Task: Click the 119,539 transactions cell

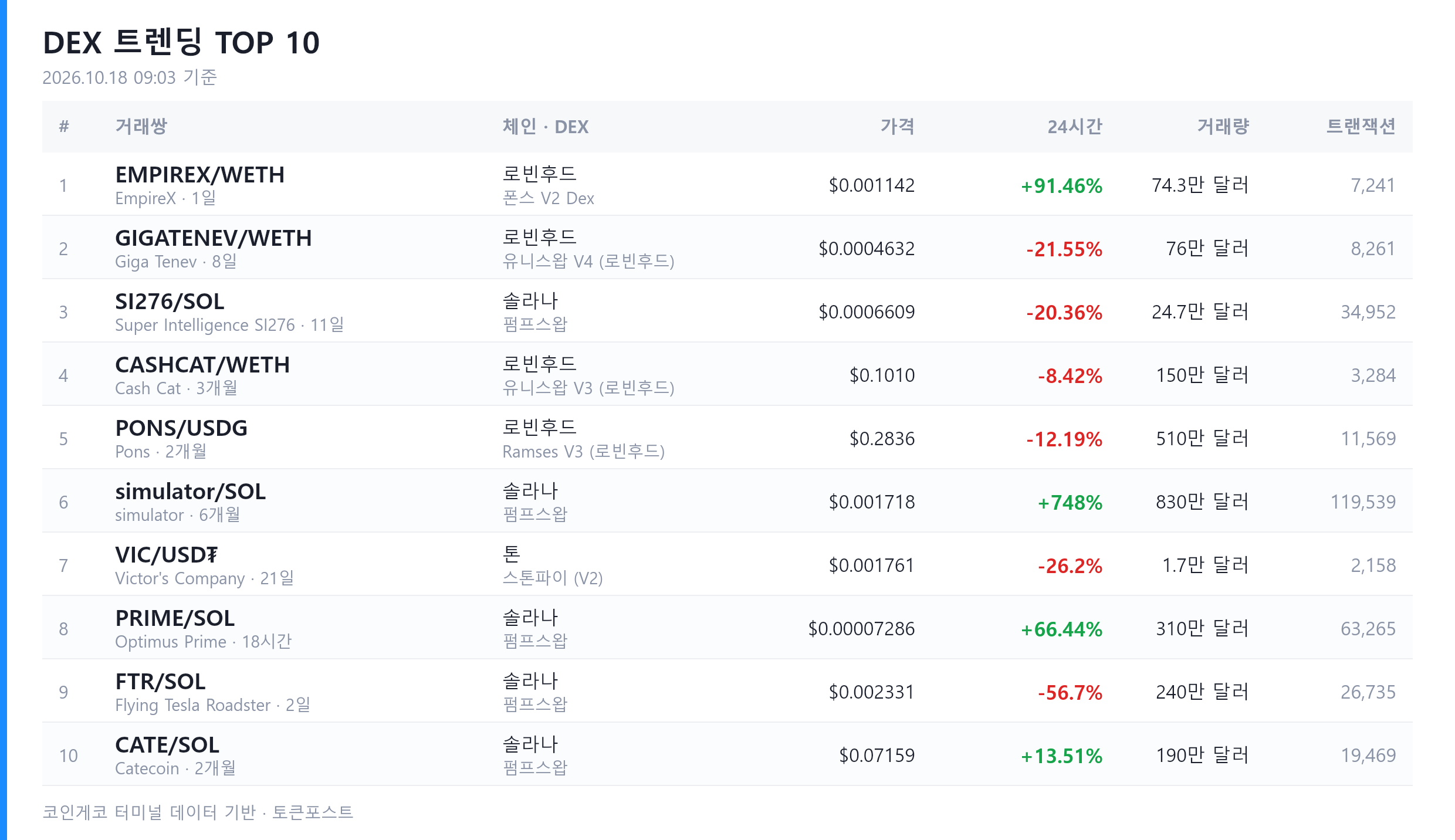Action: [x=1363, y=502]
